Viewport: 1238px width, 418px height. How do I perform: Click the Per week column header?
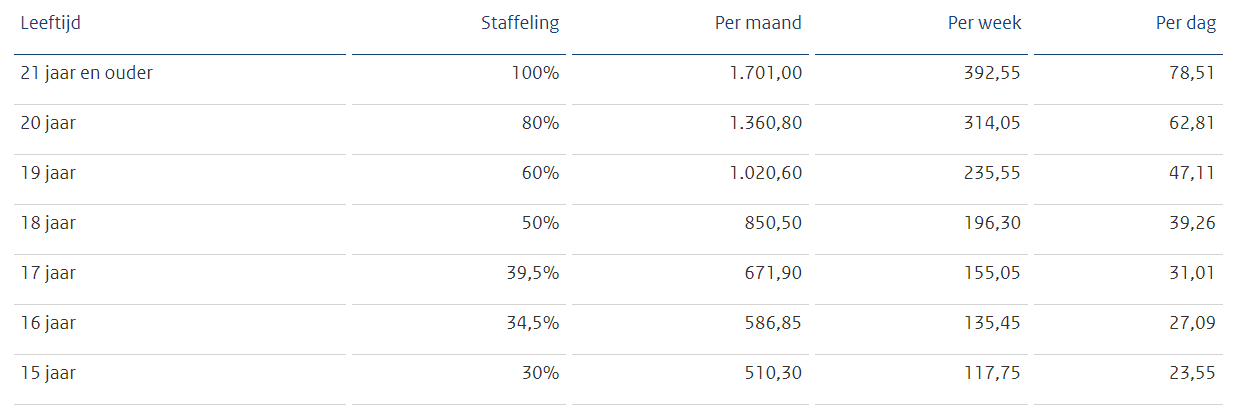click(984, 23)
